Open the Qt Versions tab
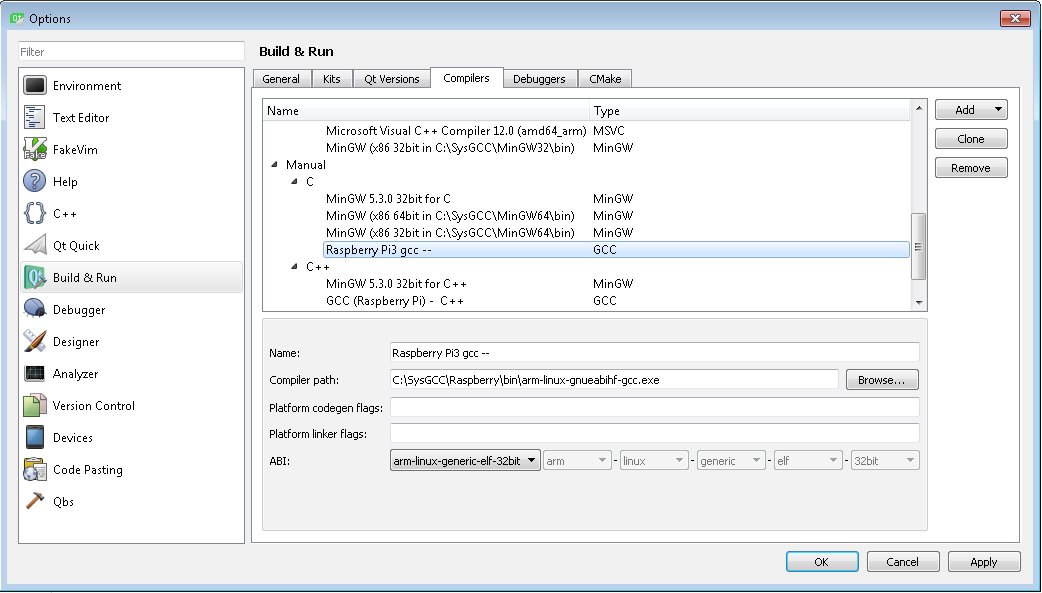 391,78
